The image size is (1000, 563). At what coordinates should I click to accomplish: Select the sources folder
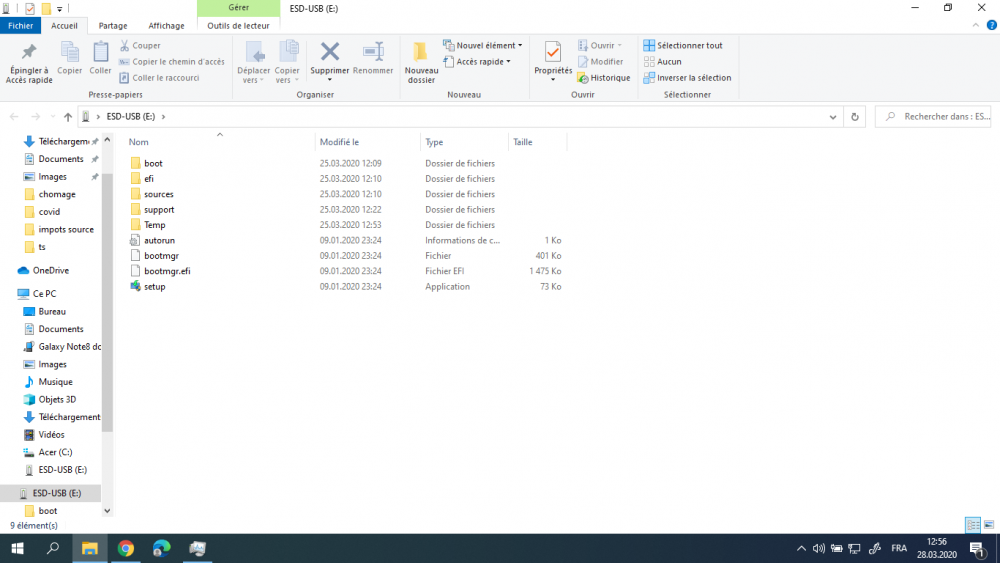pyautogui.click(x=158, y=194)
